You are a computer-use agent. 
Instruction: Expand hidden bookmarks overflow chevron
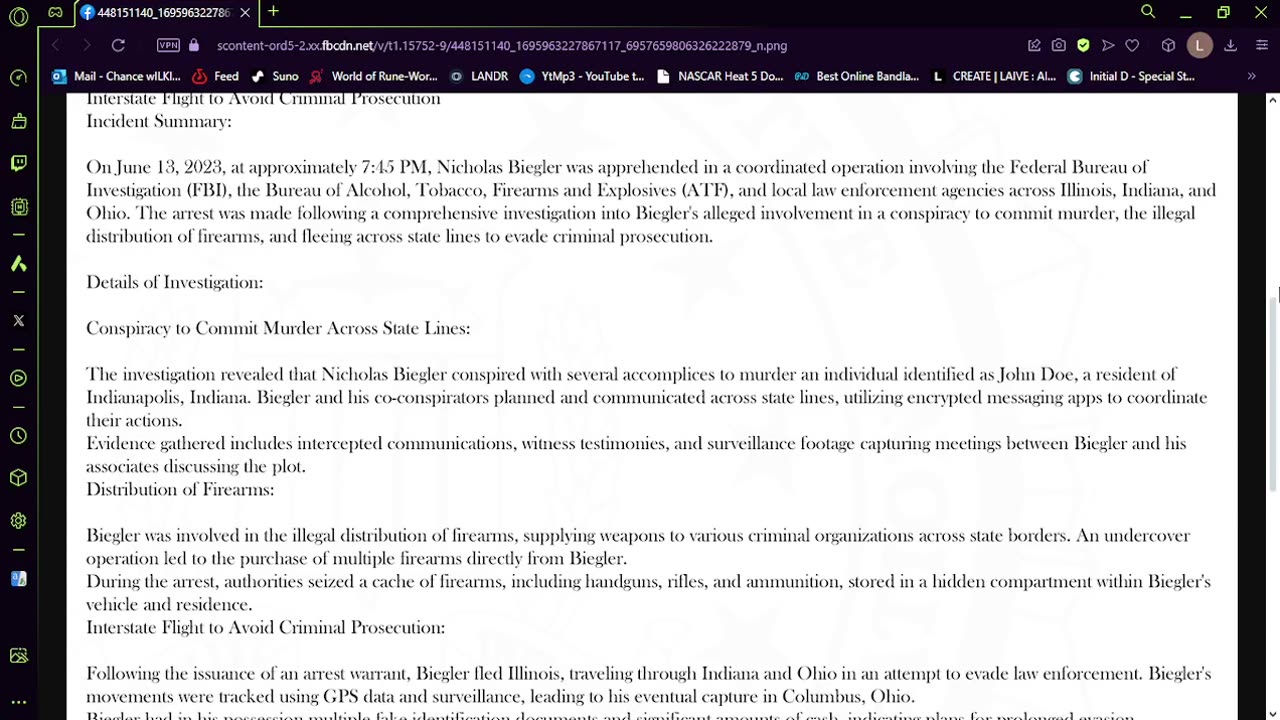(x=1251, y=76)
